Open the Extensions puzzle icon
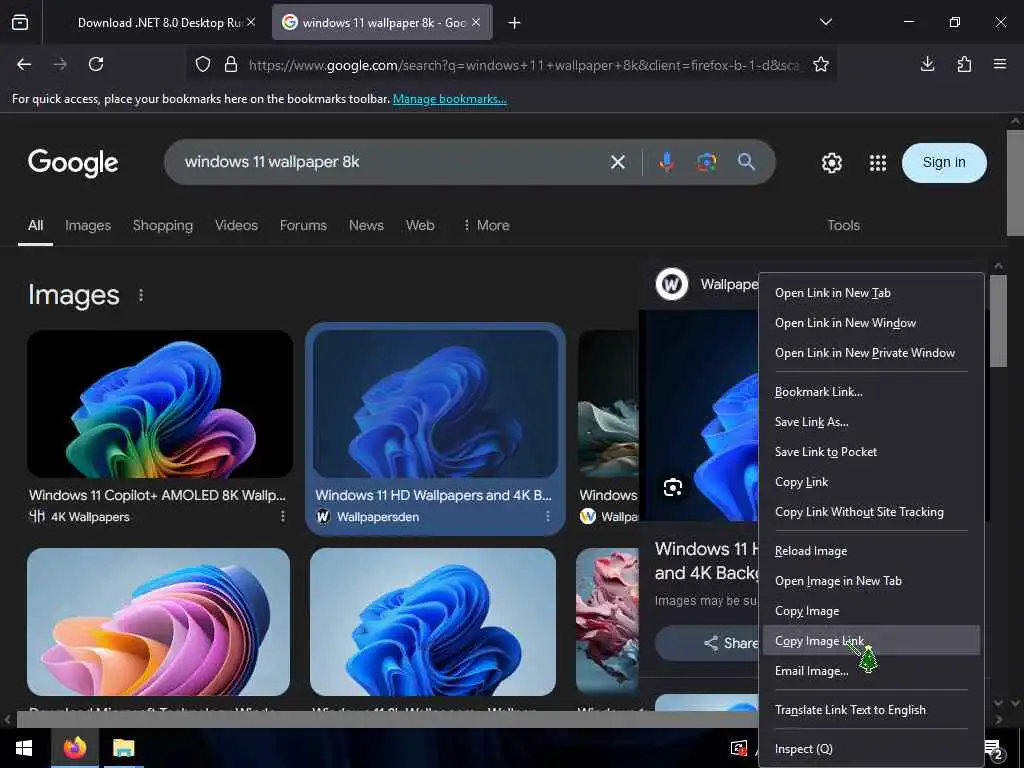1024x768 pixels. point(964,64)
